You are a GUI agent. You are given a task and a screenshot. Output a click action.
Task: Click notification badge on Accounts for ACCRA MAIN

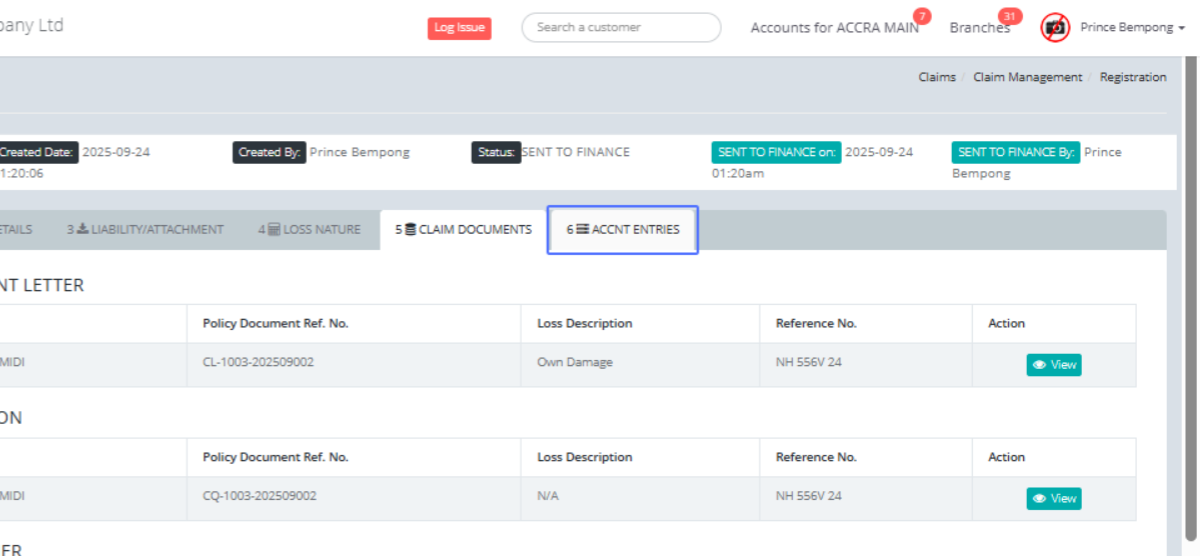(922, 16)
